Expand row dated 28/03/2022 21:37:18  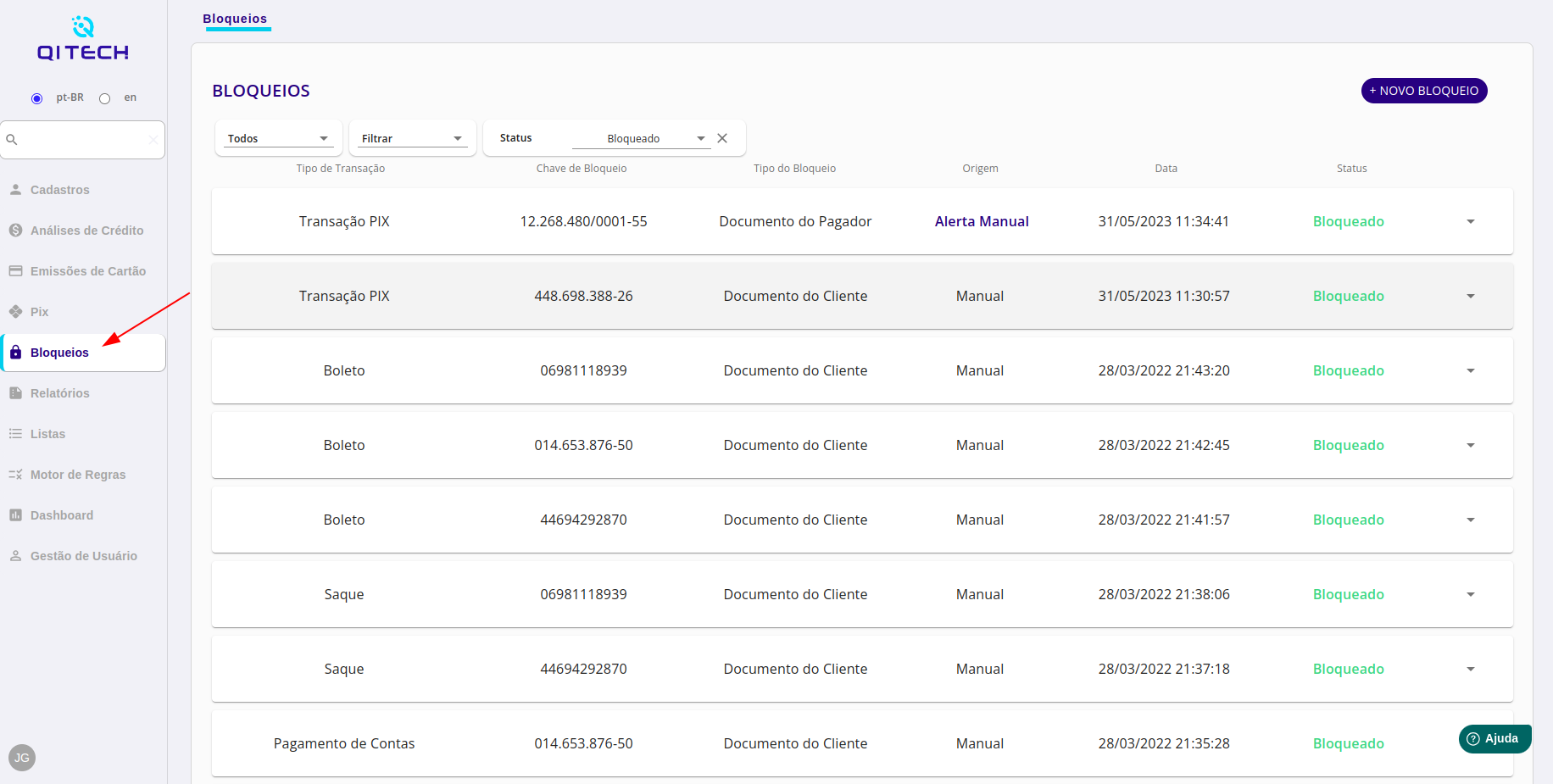pos(1471,670)
